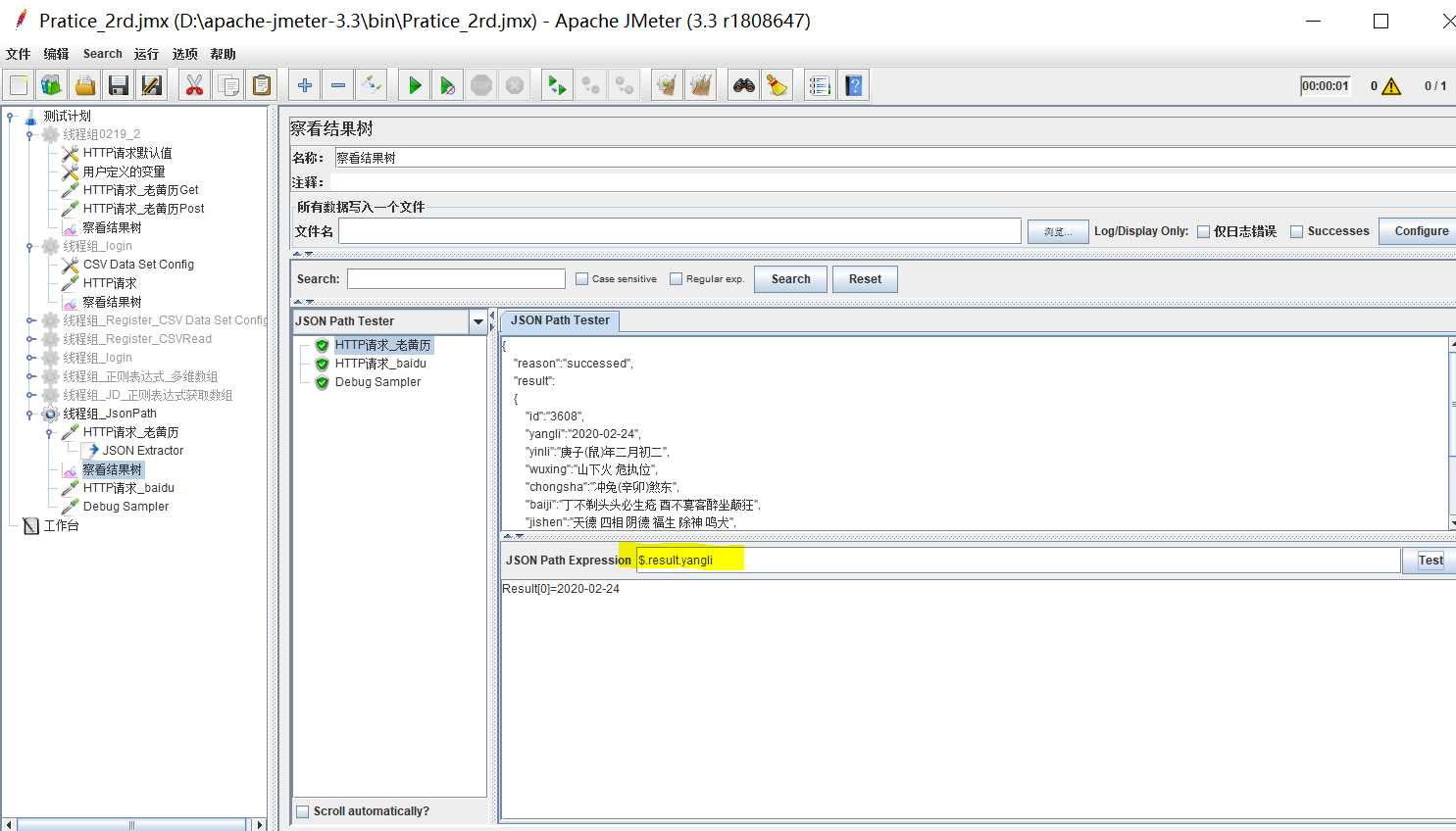Viewport: 1456px width, 831px height.
Task: Expand 线程组_Register_CSVRead node
Action: click(30, 339)
